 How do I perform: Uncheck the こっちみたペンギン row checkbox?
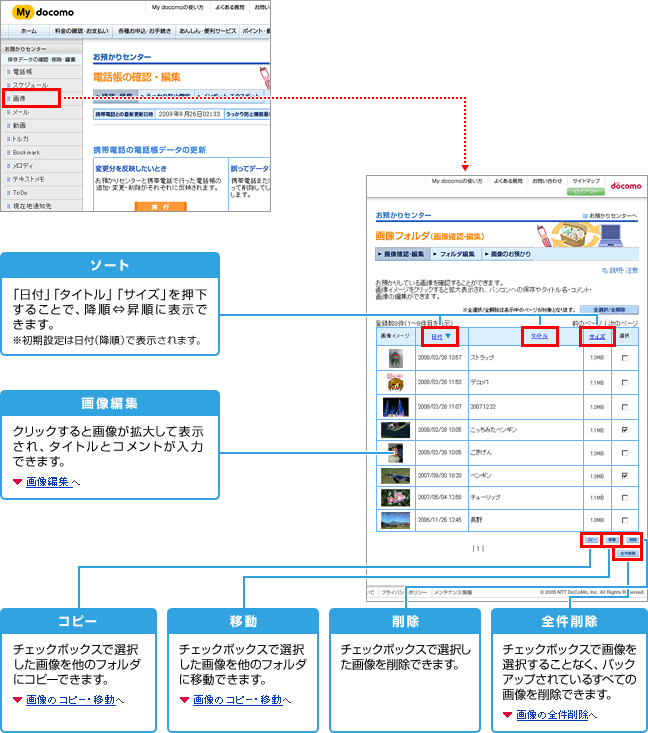pos(624,429)
